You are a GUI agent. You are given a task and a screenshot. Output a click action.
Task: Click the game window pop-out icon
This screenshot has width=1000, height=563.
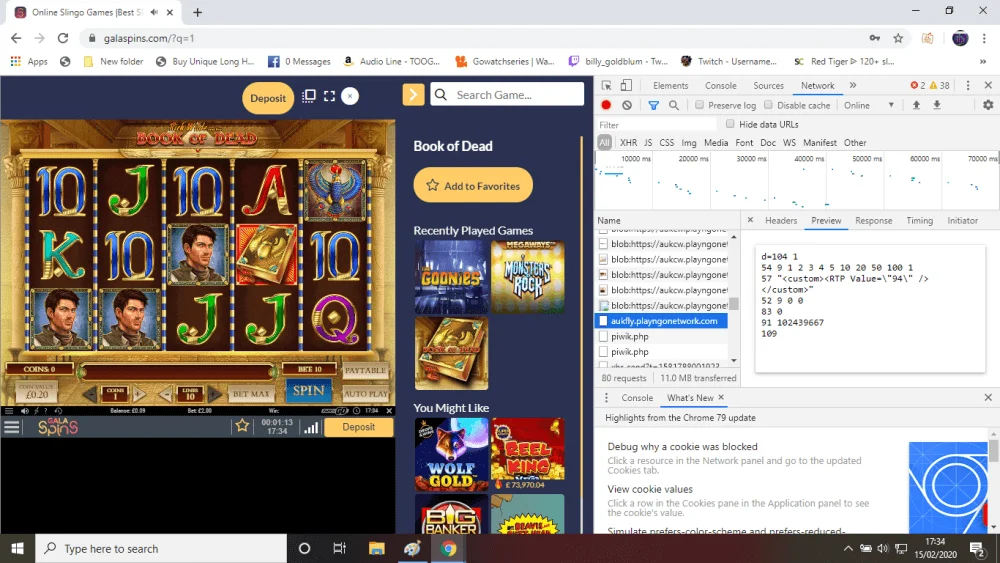[309, 96]
